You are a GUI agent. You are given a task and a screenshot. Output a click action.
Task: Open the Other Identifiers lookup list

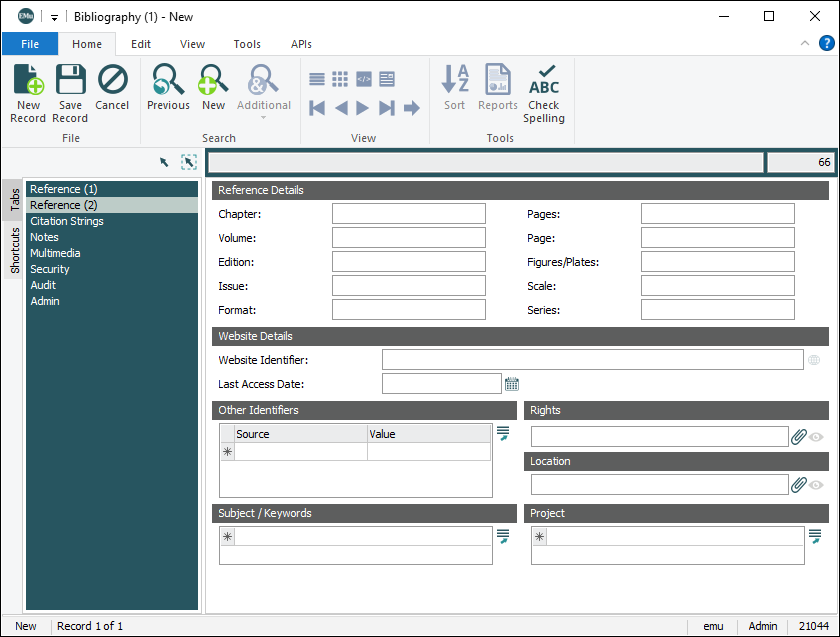pos(503,433)
